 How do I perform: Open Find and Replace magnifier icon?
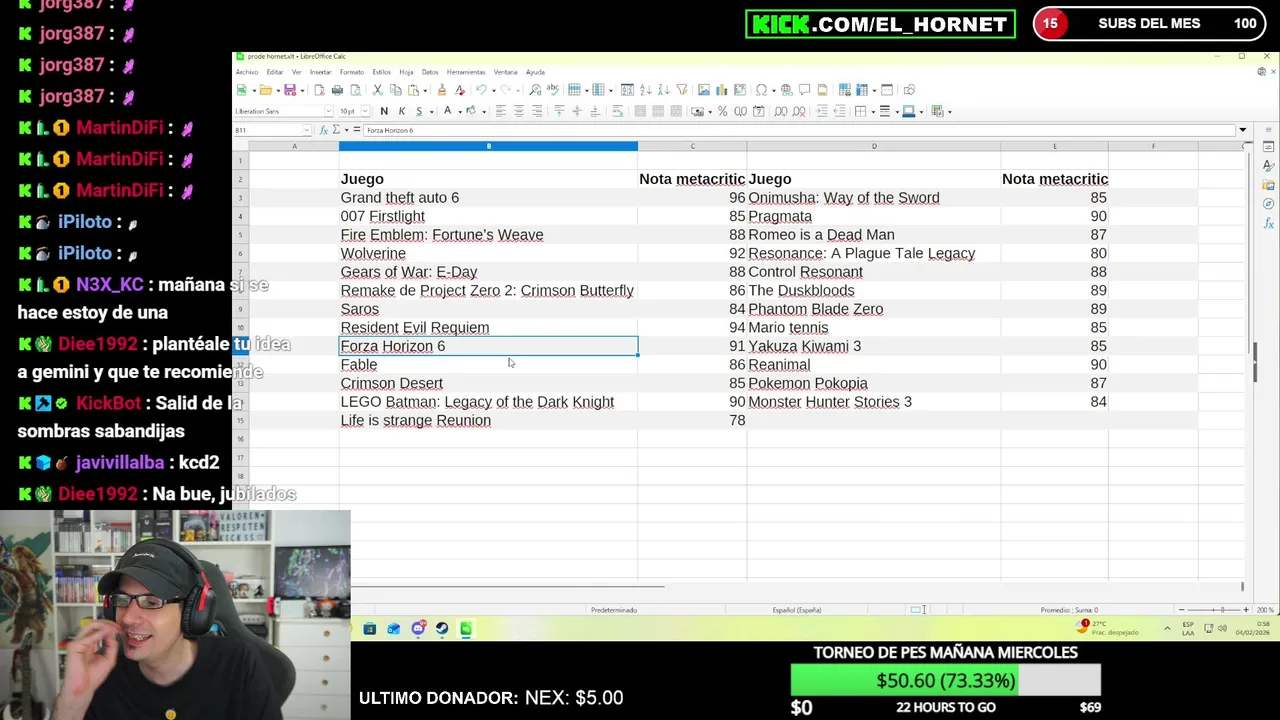click(535, 90)
